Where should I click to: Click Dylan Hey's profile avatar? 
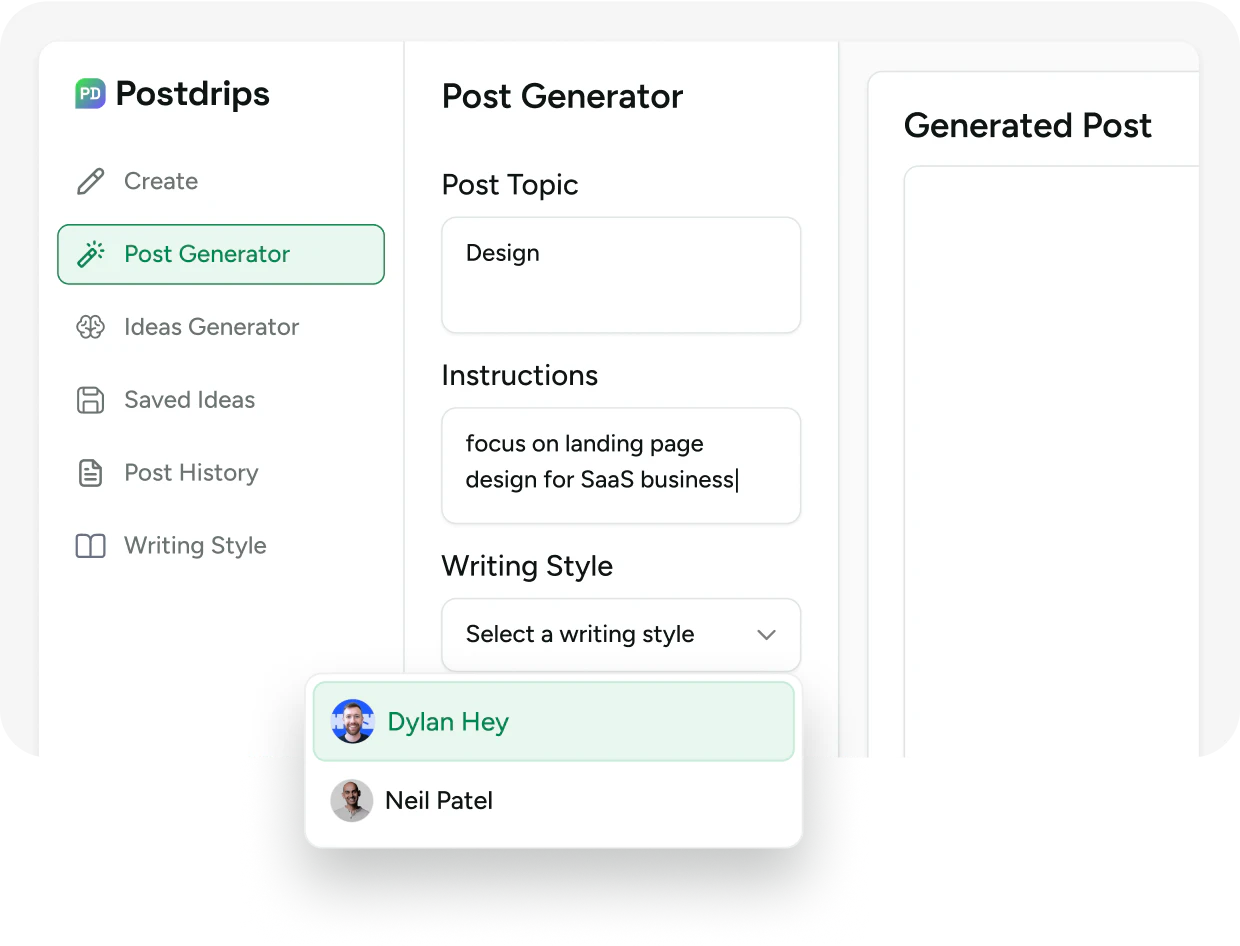click(352, 721)
